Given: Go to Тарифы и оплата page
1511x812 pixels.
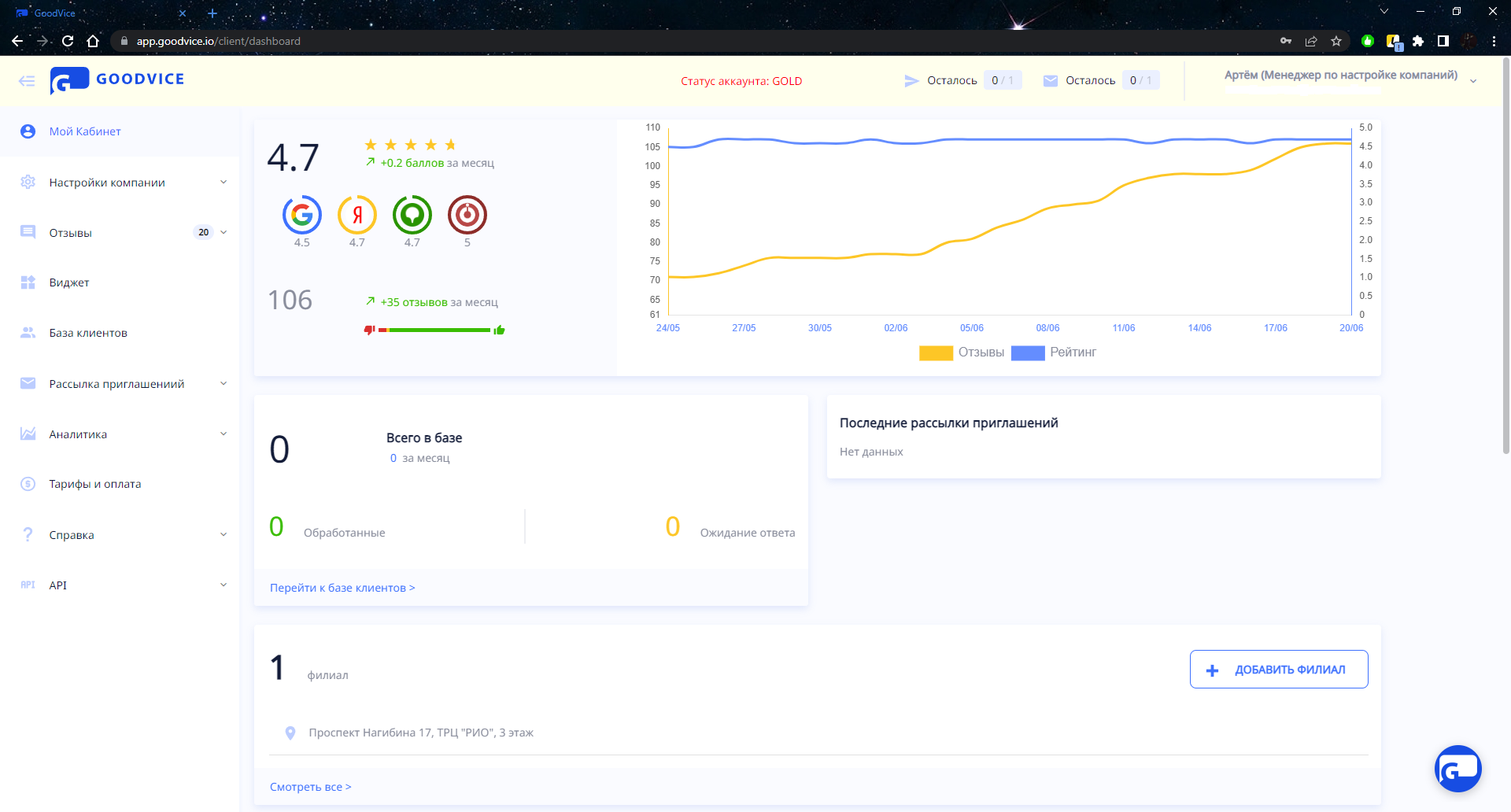Looking at the screenshot, I should [x=95, y=484].
